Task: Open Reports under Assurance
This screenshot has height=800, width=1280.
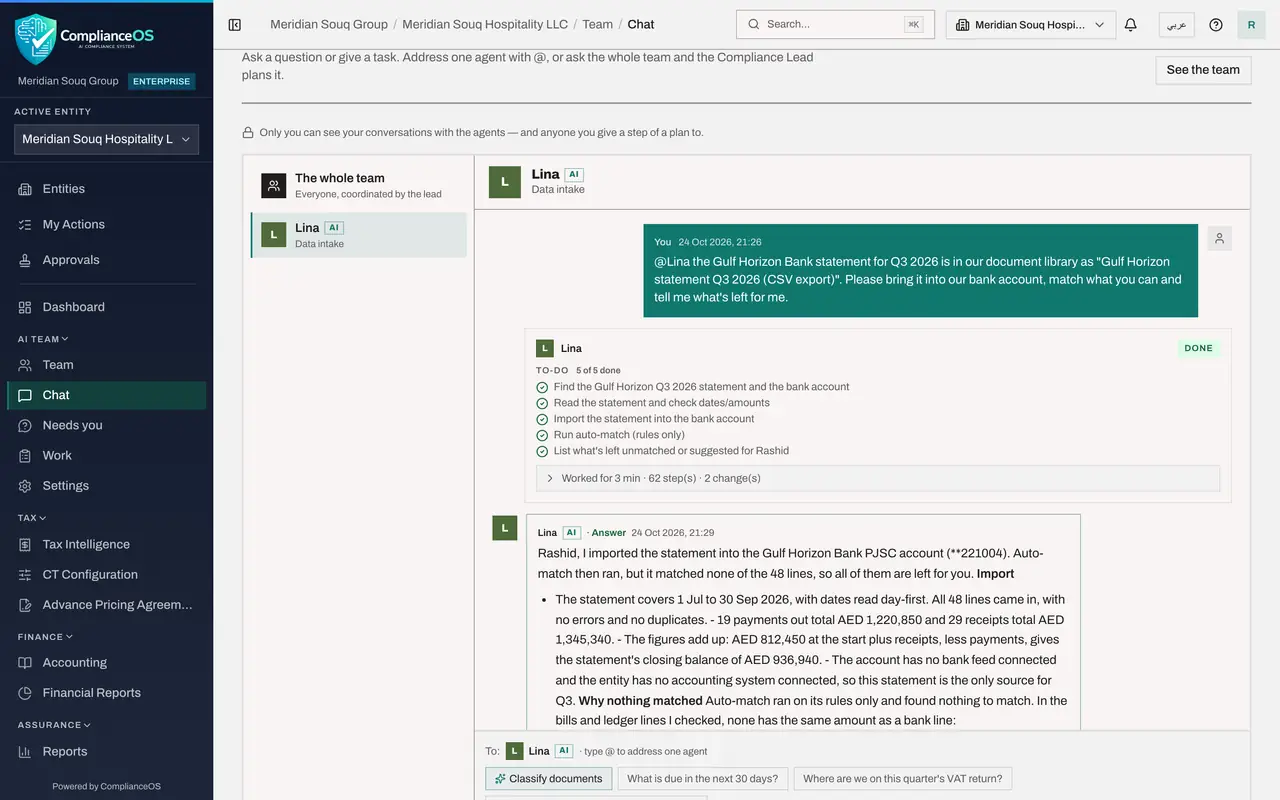Action: [x=106, y=752]
